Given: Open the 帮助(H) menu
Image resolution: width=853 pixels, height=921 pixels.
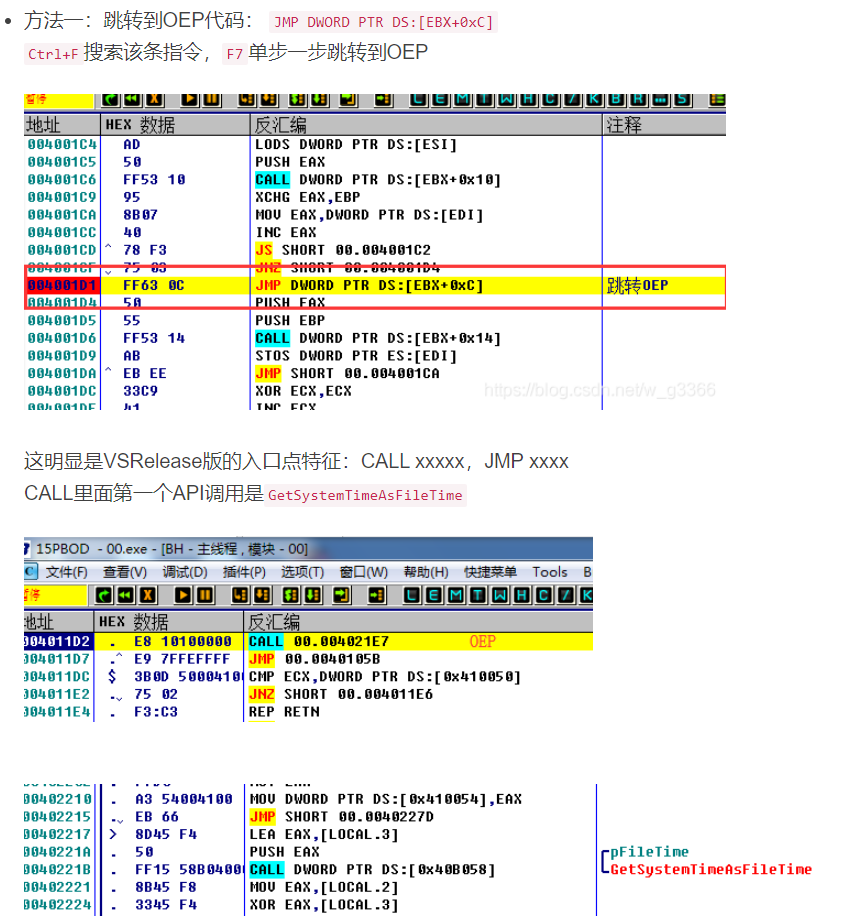Looking at the screenshot, I should coord(426,572).
